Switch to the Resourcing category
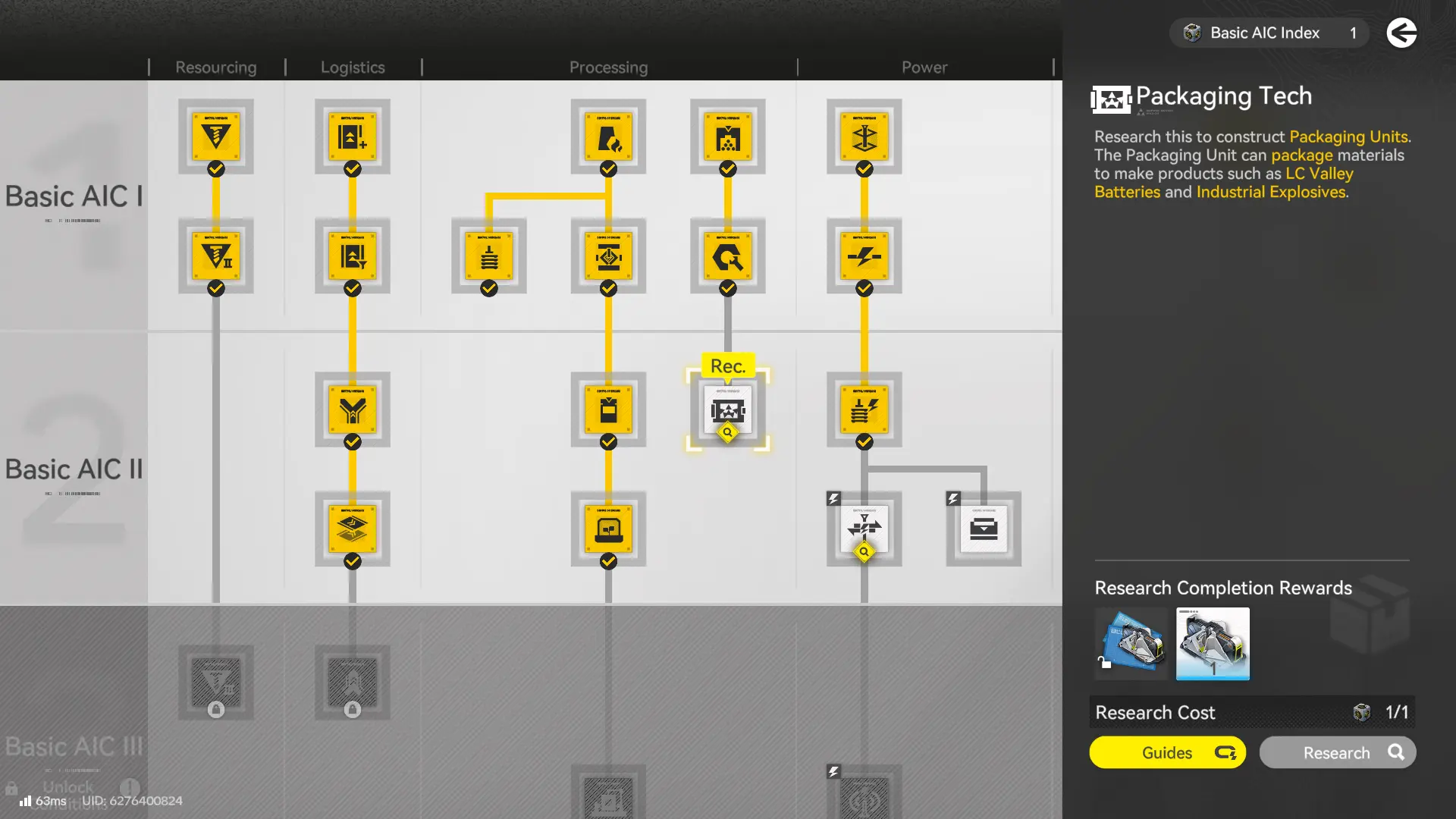The image size is (1456, 819). pyautogui.click(x=216, y=67)
